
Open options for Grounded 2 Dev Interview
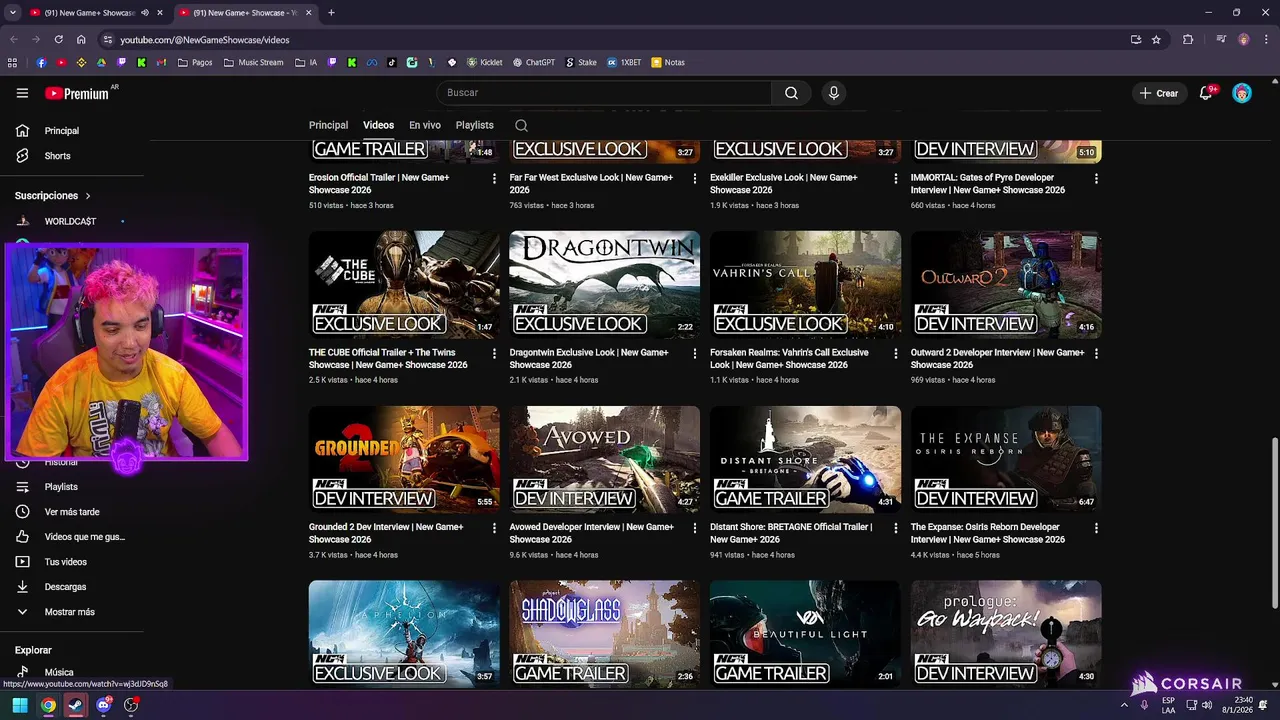494,528
